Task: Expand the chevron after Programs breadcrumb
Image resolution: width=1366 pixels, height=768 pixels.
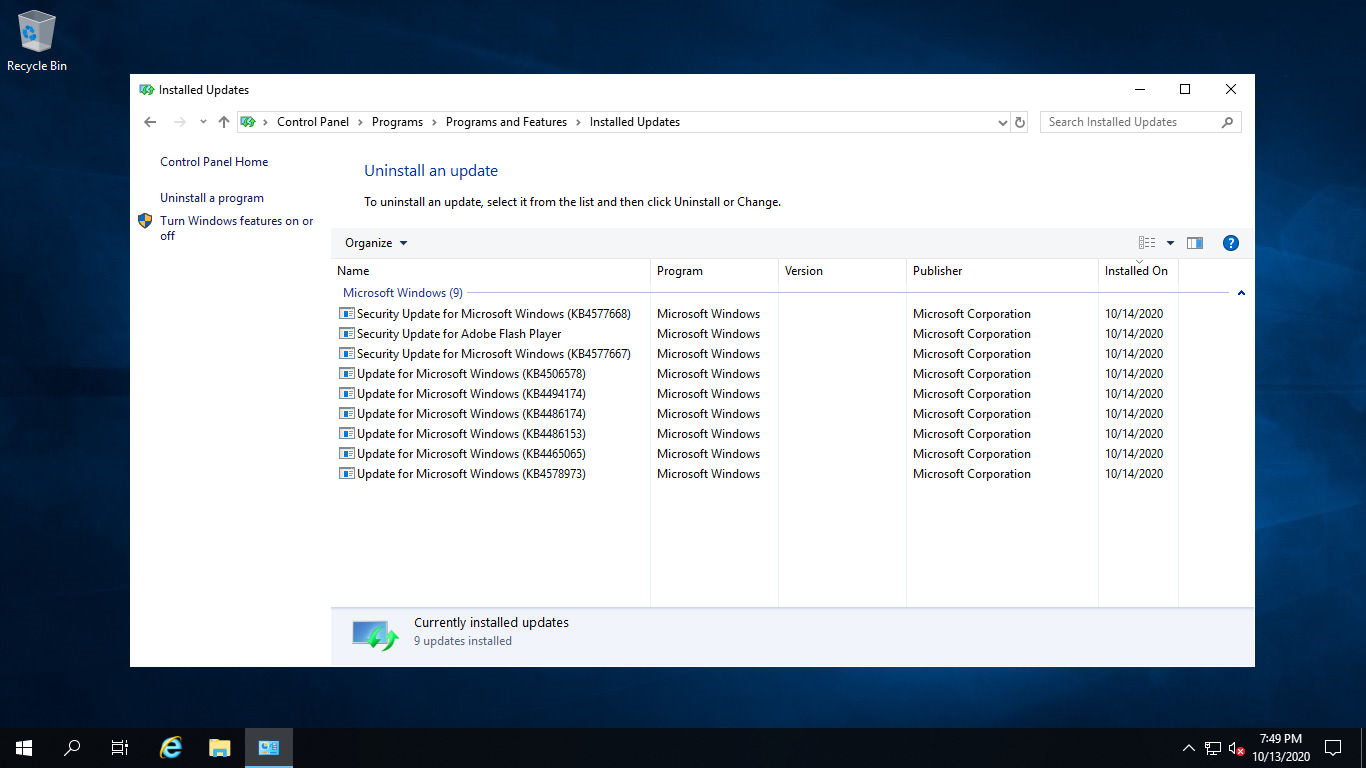Action: (x=435, y=122)
